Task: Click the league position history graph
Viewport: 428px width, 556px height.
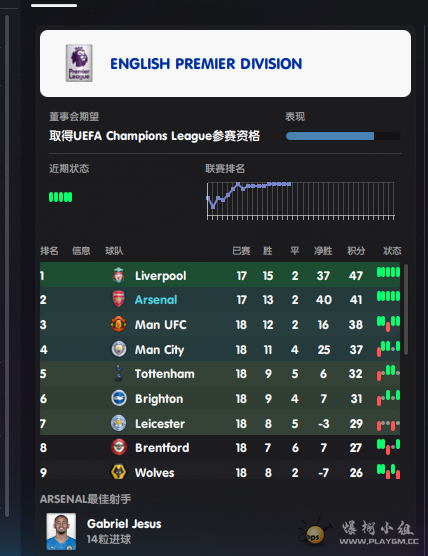Action: point(300,201)
